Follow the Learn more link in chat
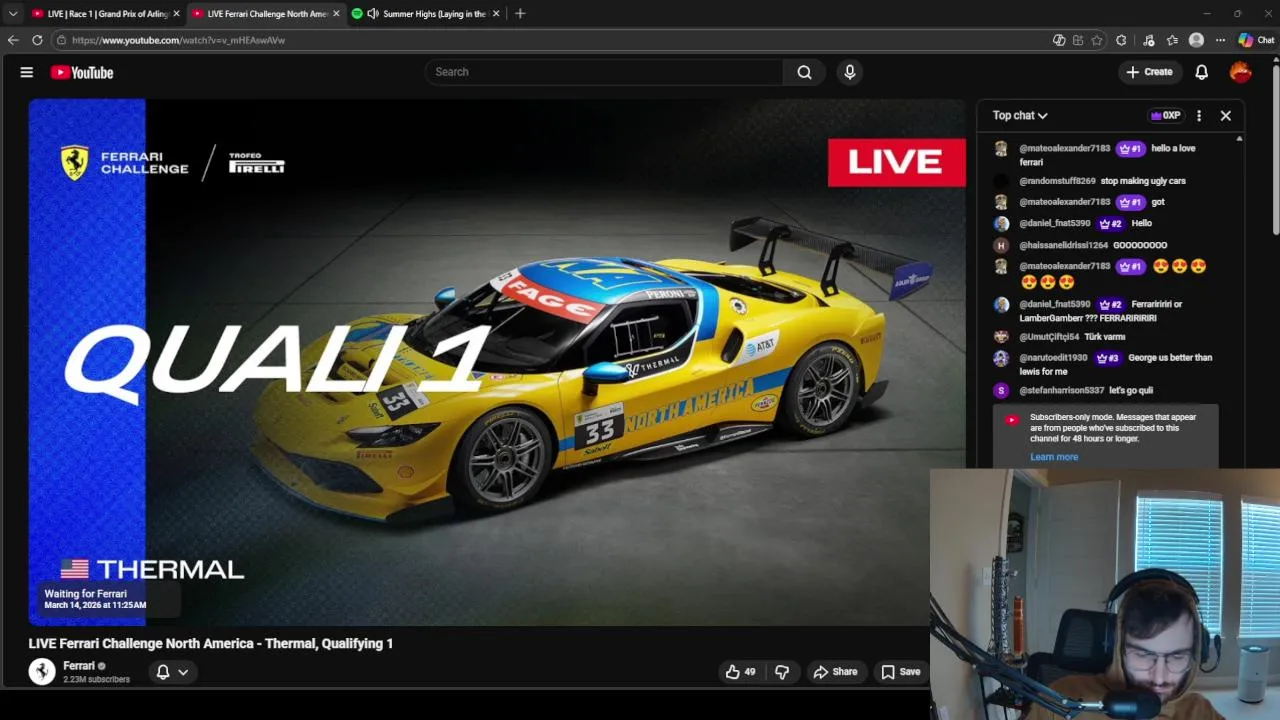The height and width of the screenshot is (720, 1280). [1054, 457]
